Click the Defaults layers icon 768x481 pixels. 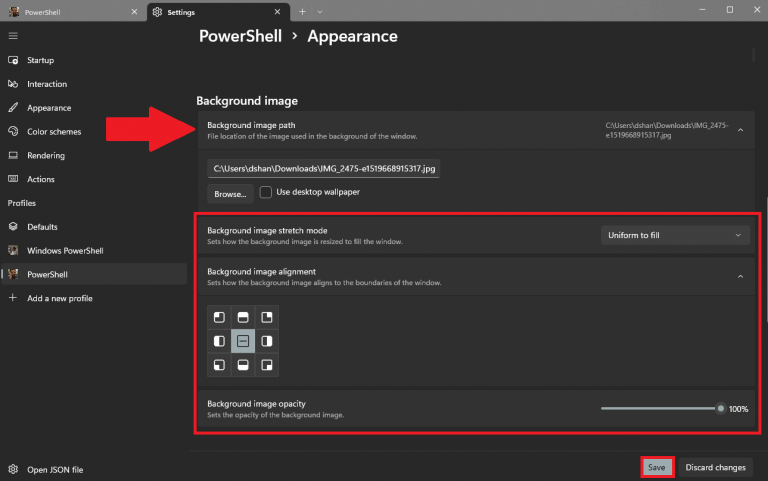[13, 226]
